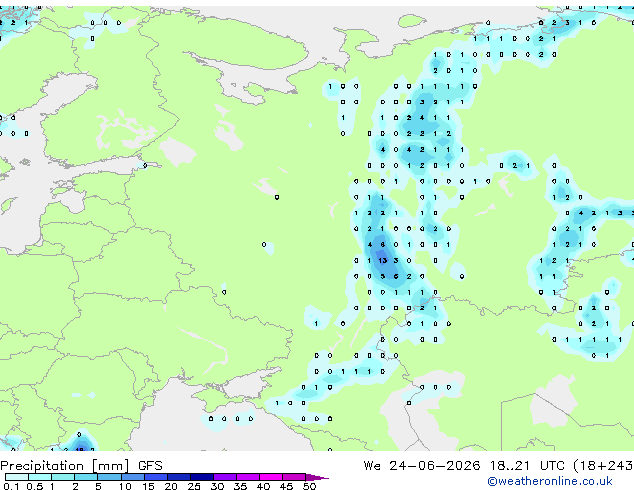
Task: Click the 30–35 mm purple legend swatch
Action: click(225, 477)
